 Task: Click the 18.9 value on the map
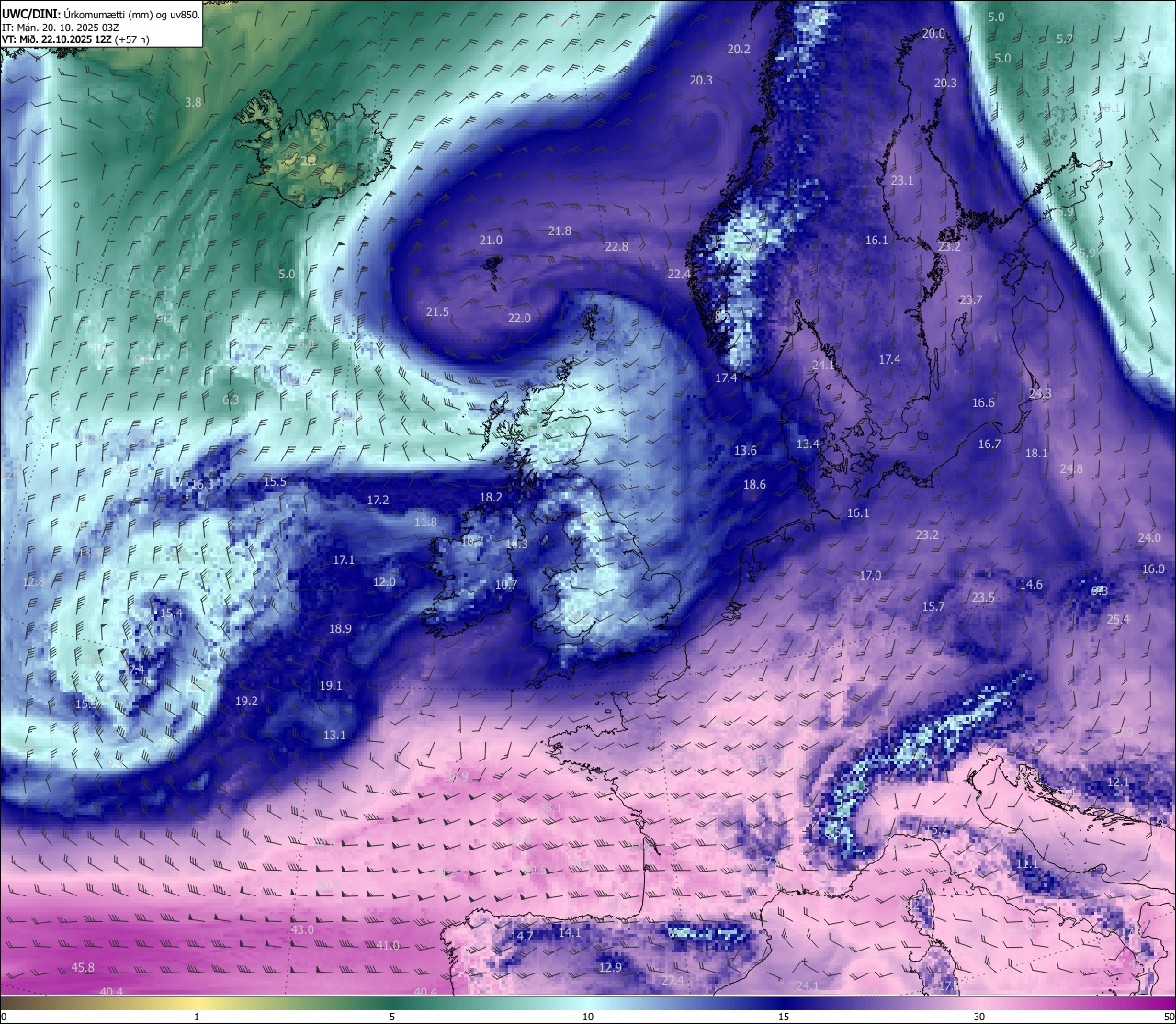340,629
